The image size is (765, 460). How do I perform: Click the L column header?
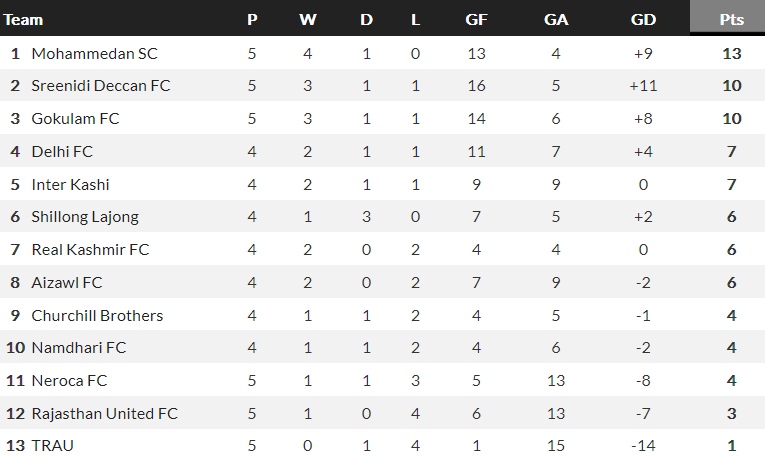[x=415, y=19]
